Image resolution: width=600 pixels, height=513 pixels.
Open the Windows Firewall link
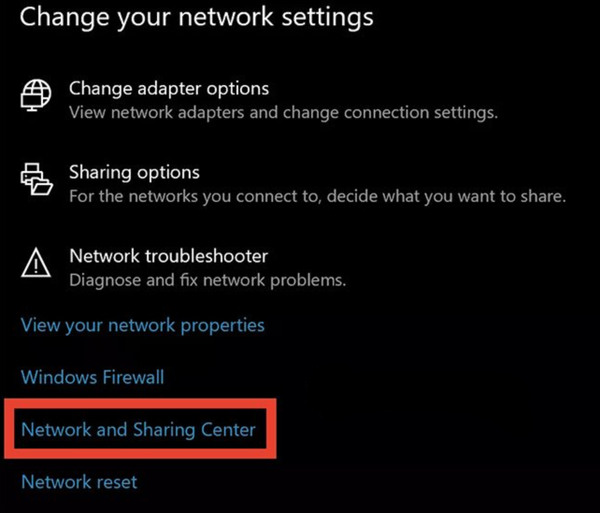[x=92, y=377]
